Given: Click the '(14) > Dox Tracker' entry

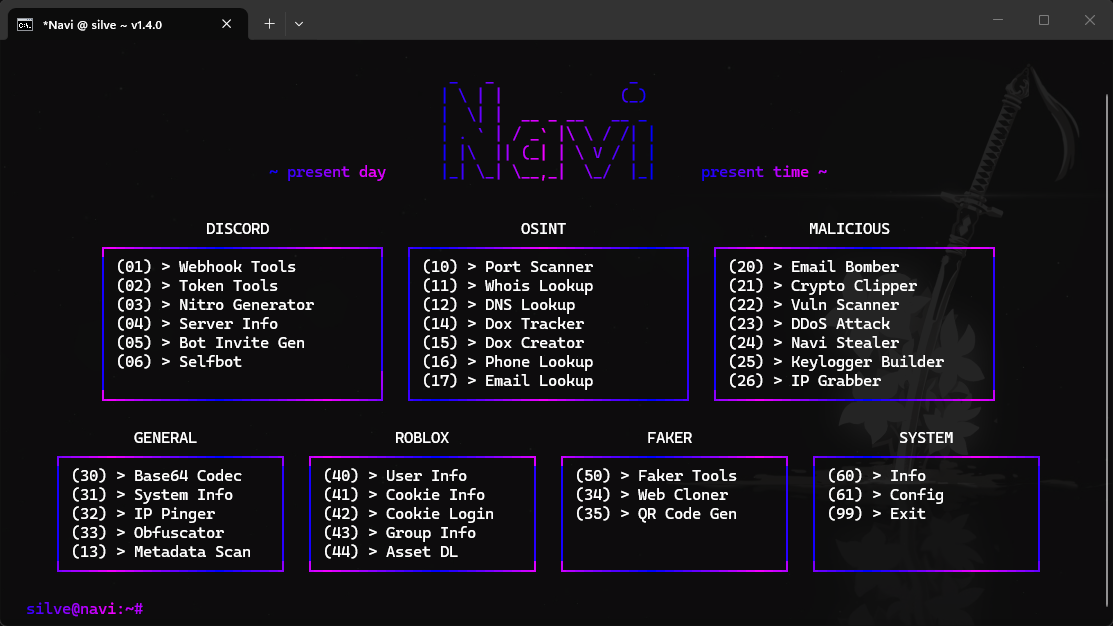Looking at the screenshot, I should [503, 324].
